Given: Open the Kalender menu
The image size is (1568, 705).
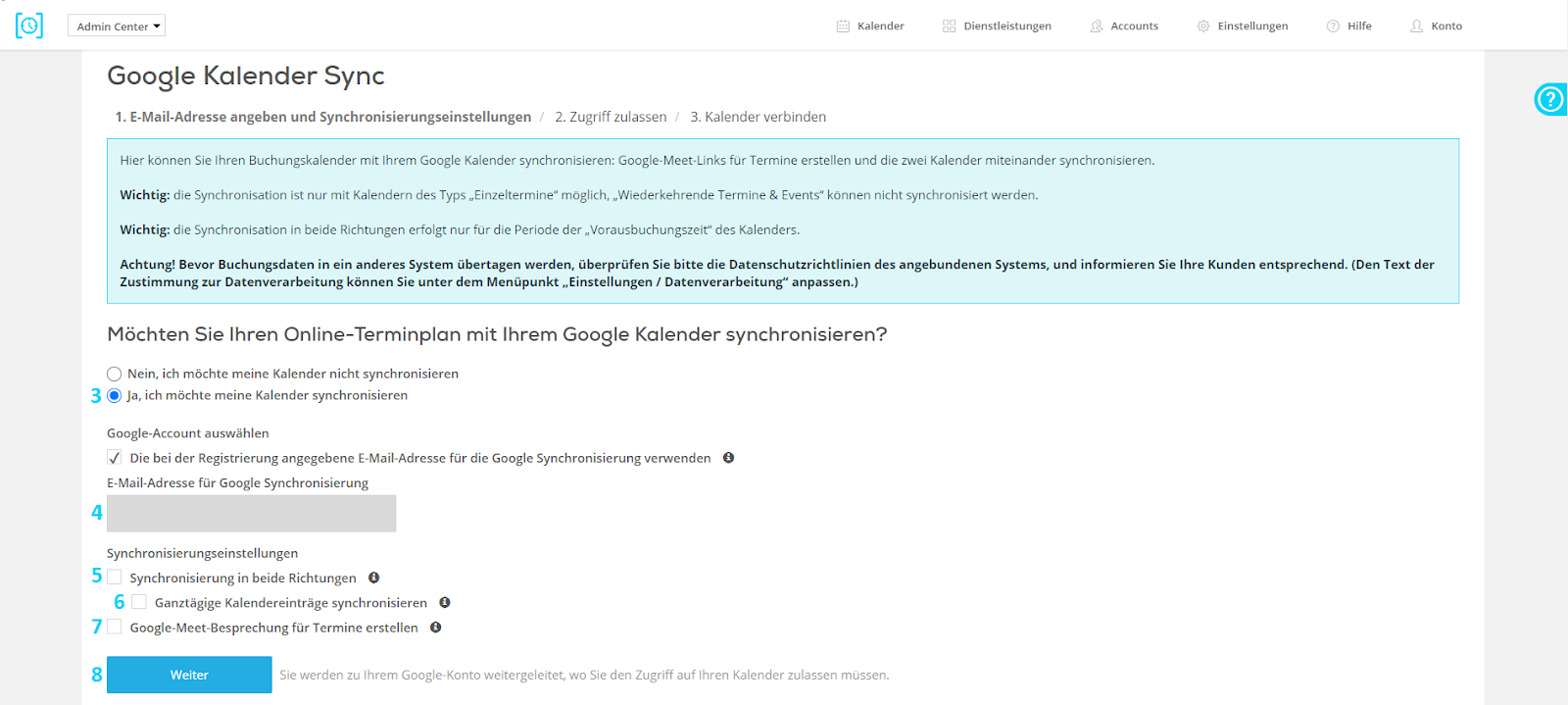Looking at the screenshot, I should (870, 26).
